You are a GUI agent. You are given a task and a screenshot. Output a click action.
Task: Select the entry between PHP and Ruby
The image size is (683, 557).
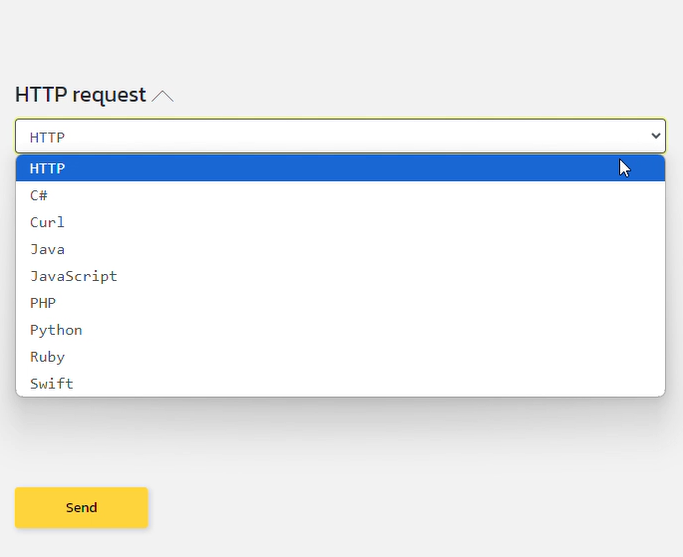[340, 330]
